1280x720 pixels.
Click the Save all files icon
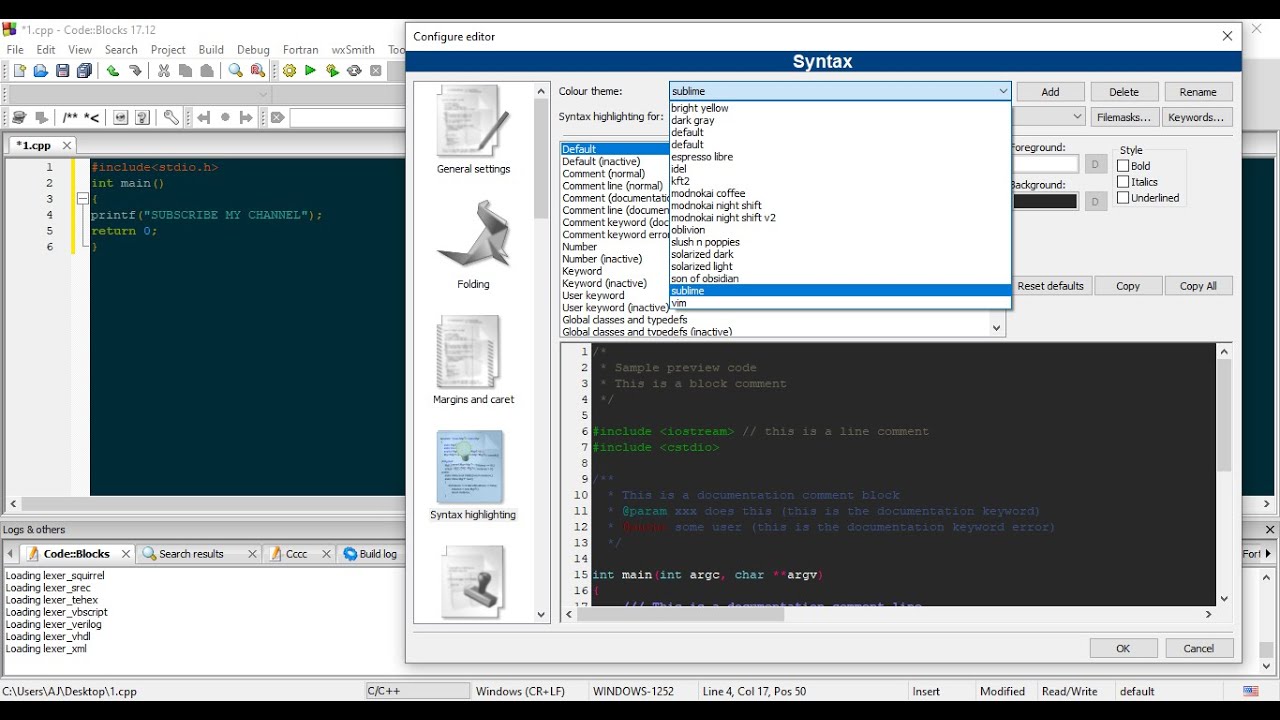pos(85,71)
